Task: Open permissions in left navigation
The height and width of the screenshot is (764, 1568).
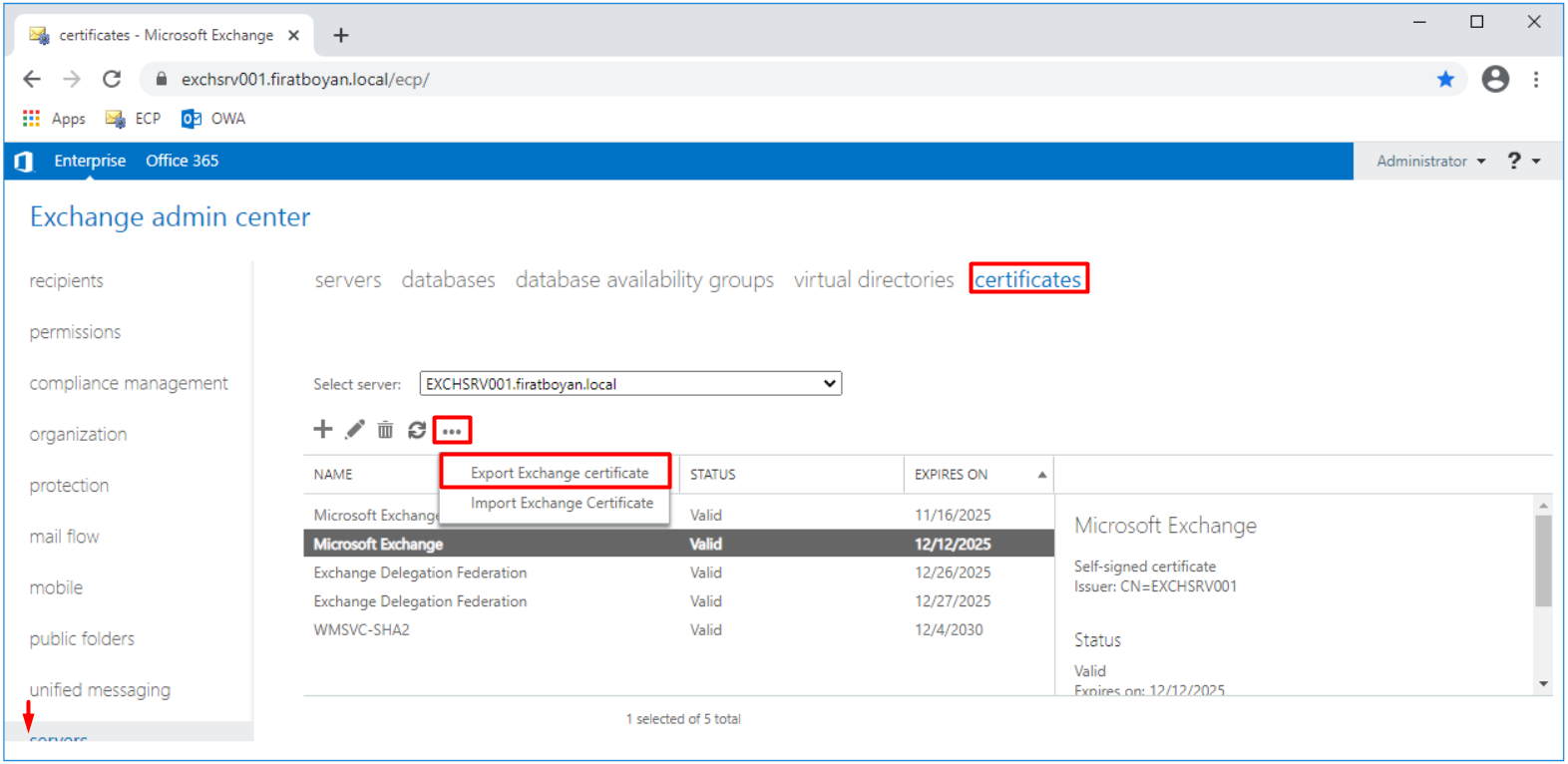Action: [x=75, y=332]
